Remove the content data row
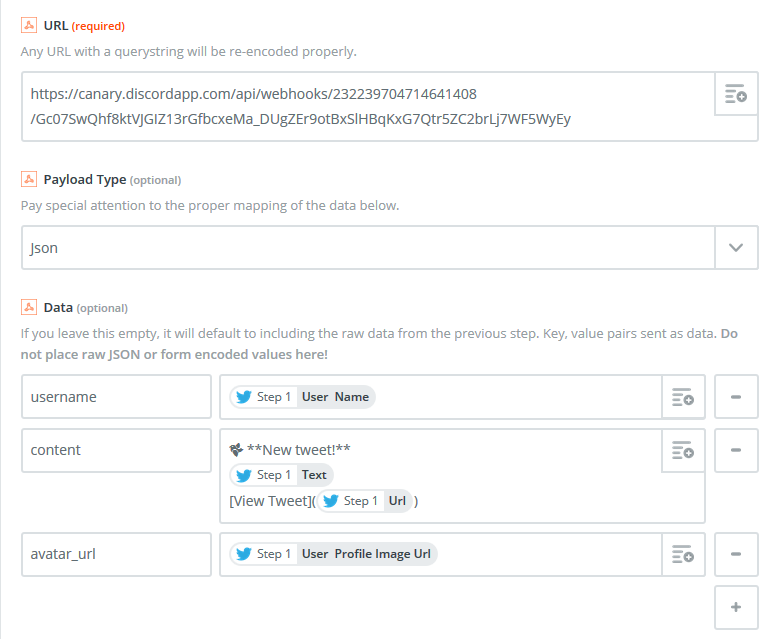The width and height of the screenshot is (773, 639). [736, 450]
